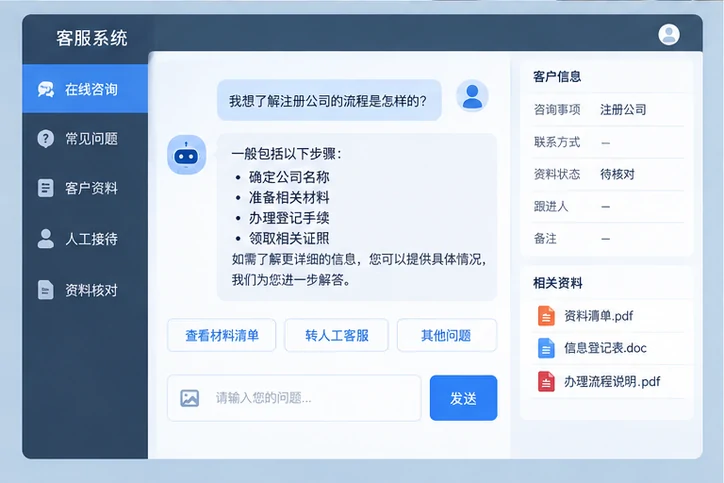
Task: Open the user profile avatar icon in header
Action: click(x=669, y=35)
